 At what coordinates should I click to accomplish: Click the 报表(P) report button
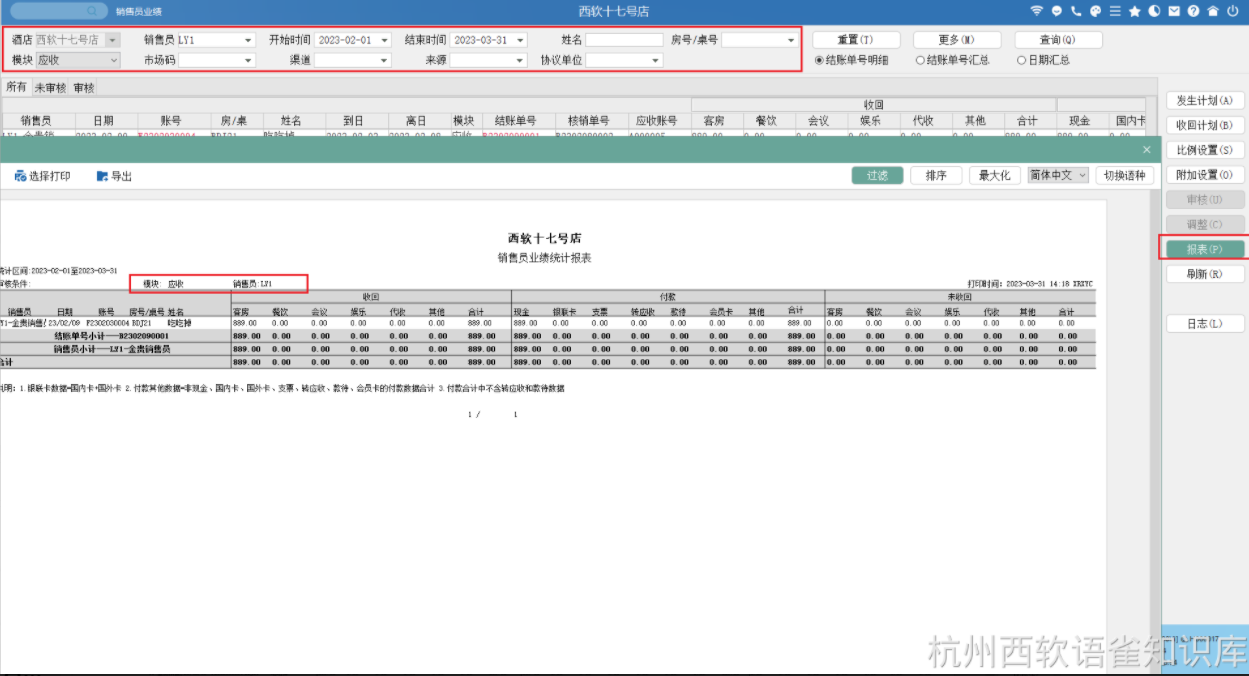click(1205, 248)
